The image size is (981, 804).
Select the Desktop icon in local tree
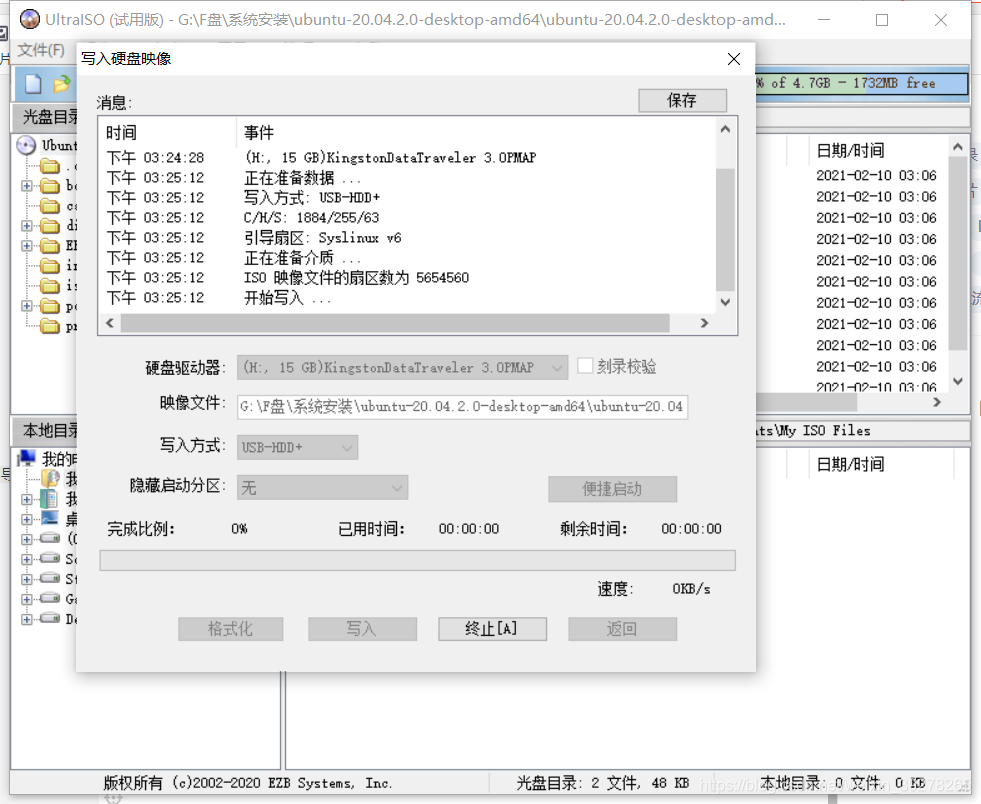[x=49, y=518]
